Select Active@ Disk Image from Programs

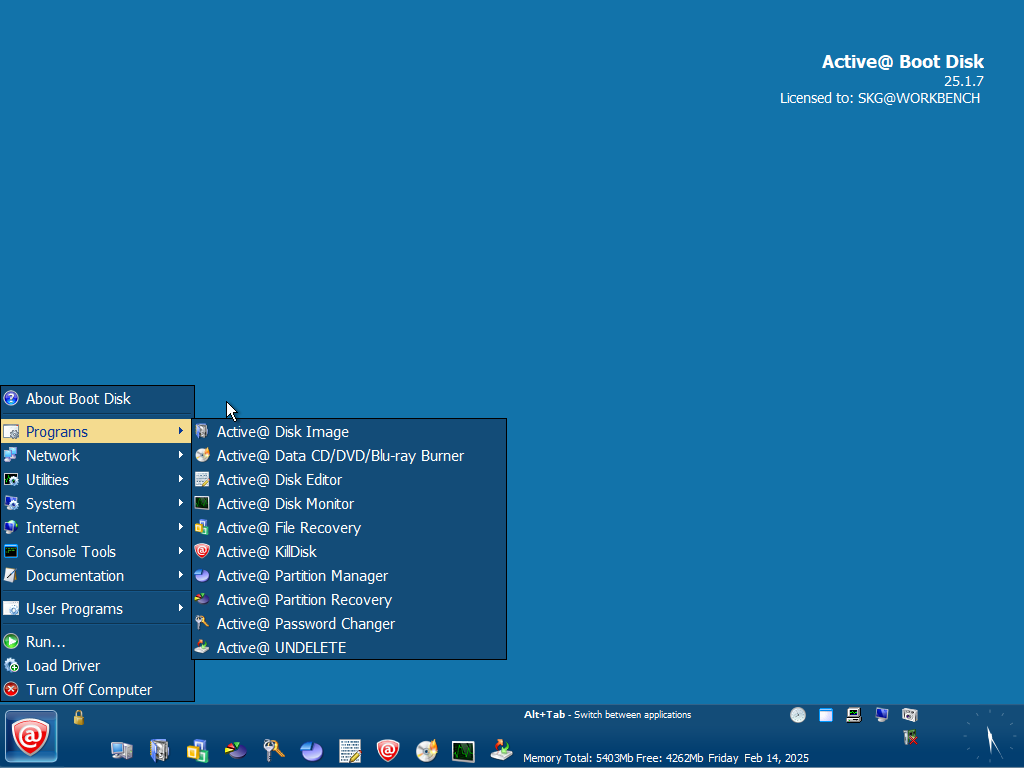pos(283,432)
